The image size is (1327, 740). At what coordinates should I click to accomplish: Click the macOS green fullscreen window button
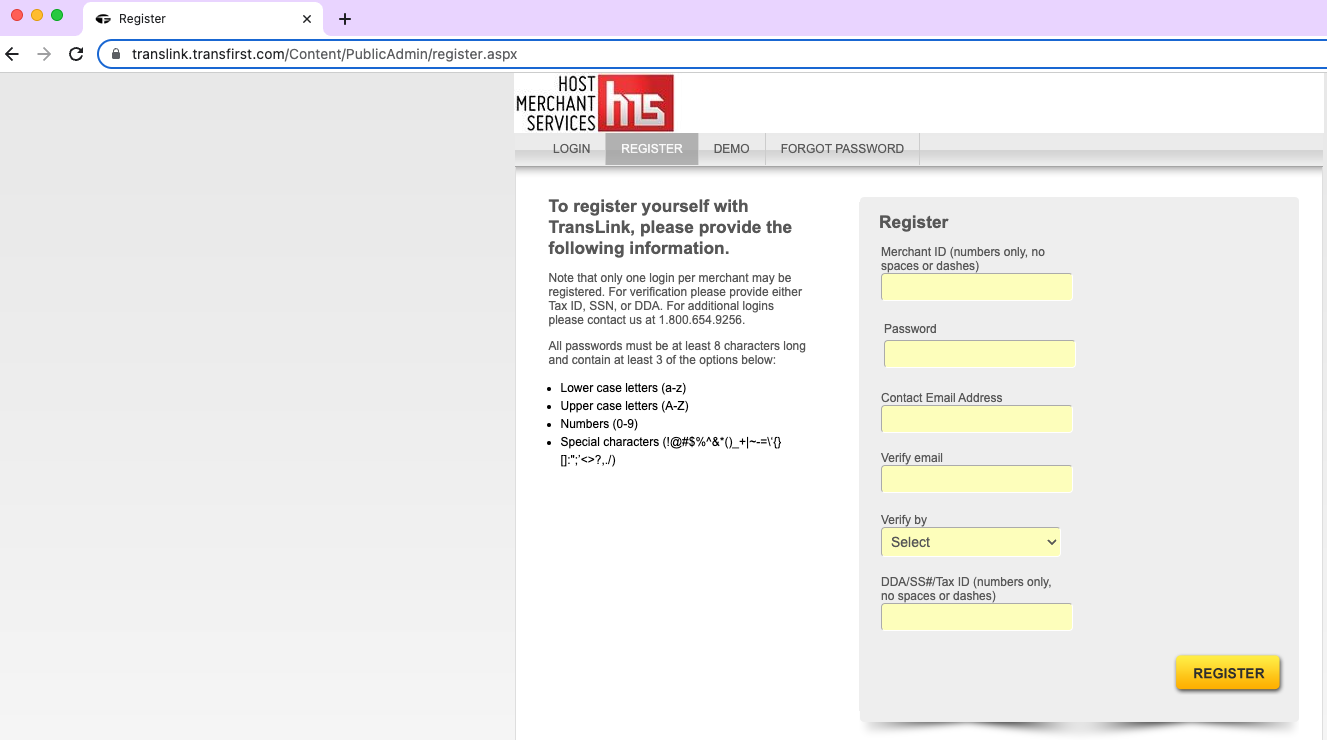click(57, 15)
